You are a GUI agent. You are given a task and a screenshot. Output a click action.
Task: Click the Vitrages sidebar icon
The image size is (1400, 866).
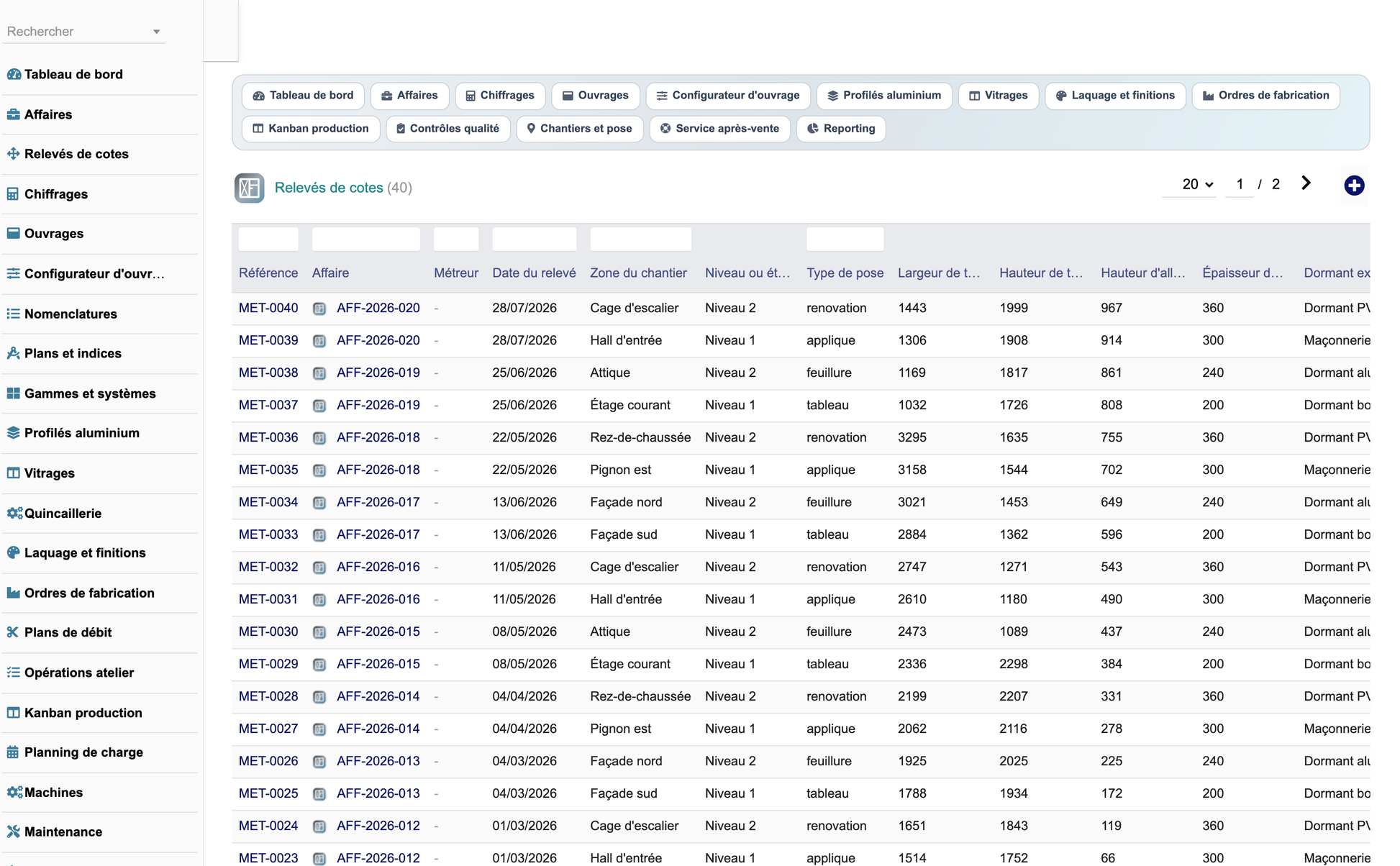(14, 473)
